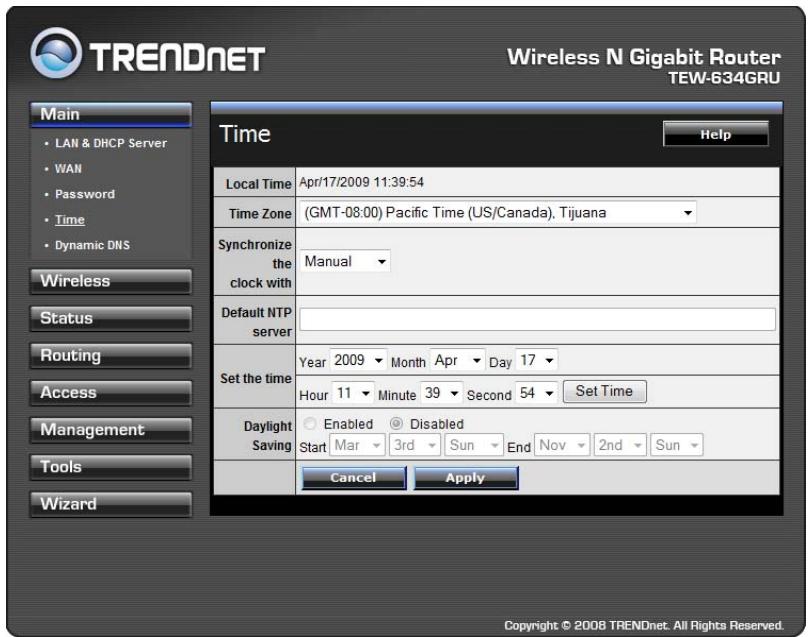Click the TEW-634GRU model text
The image size is (809, 637).
coord(724,78)
